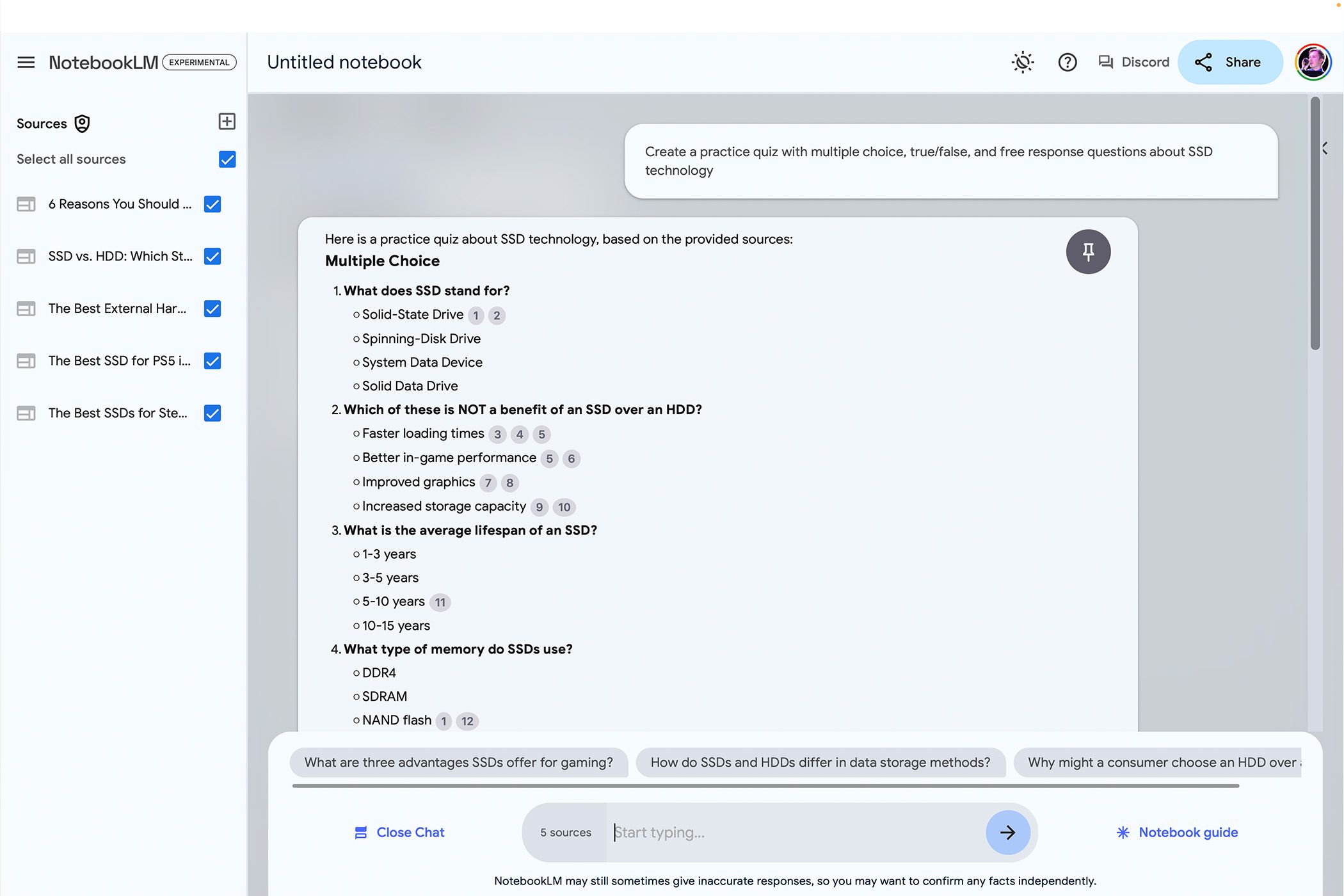Click the Share button icon
The width and height of the screenshot is (1344, 896).
point(1204,62)
